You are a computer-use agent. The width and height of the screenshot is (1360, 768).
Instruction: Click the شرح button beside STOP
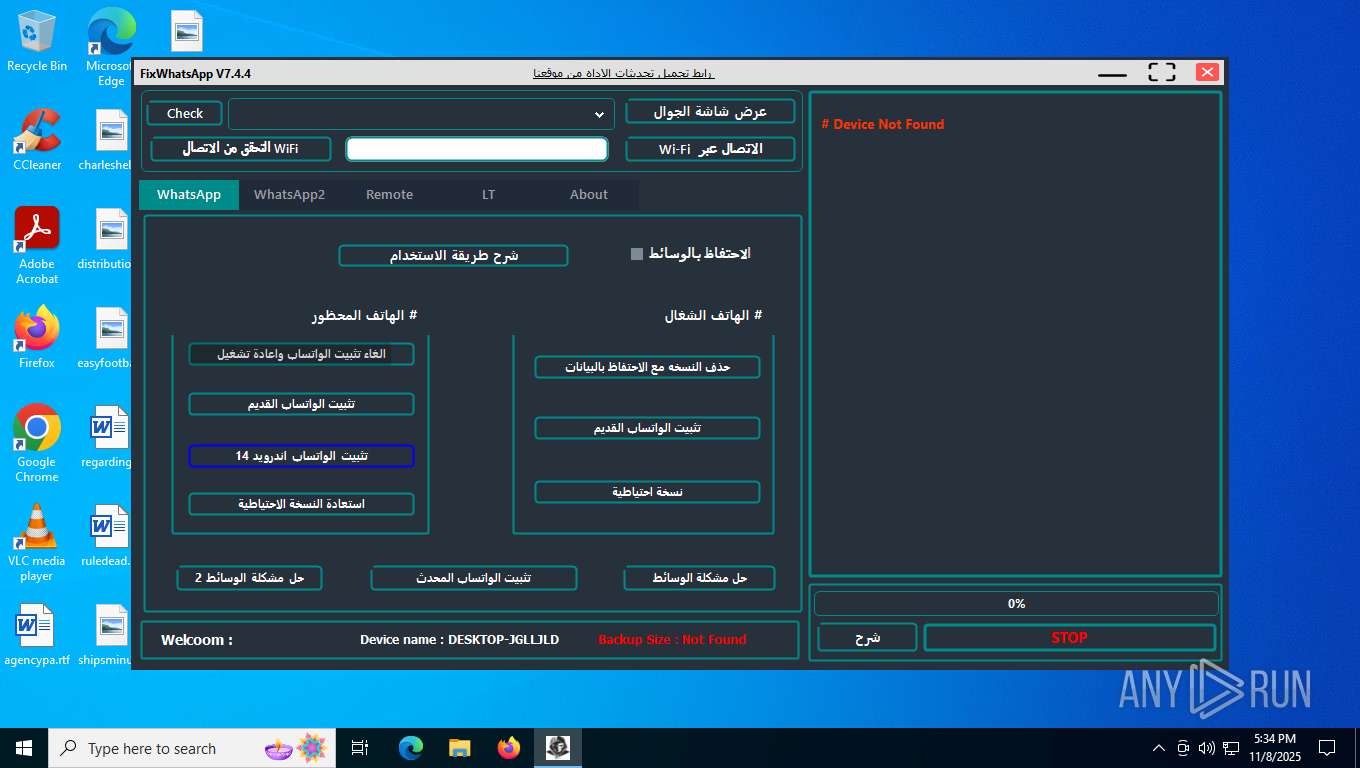coord(867,637)
